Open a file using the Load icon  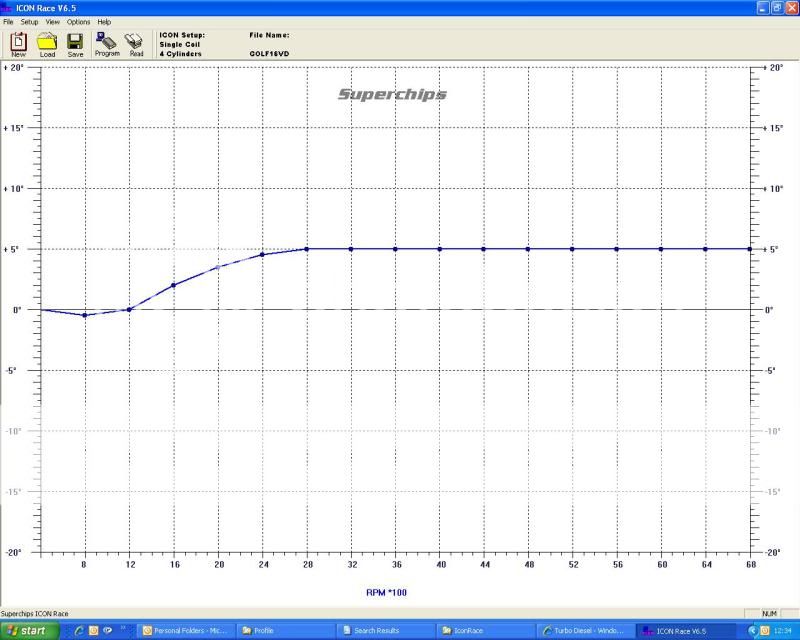45,41
